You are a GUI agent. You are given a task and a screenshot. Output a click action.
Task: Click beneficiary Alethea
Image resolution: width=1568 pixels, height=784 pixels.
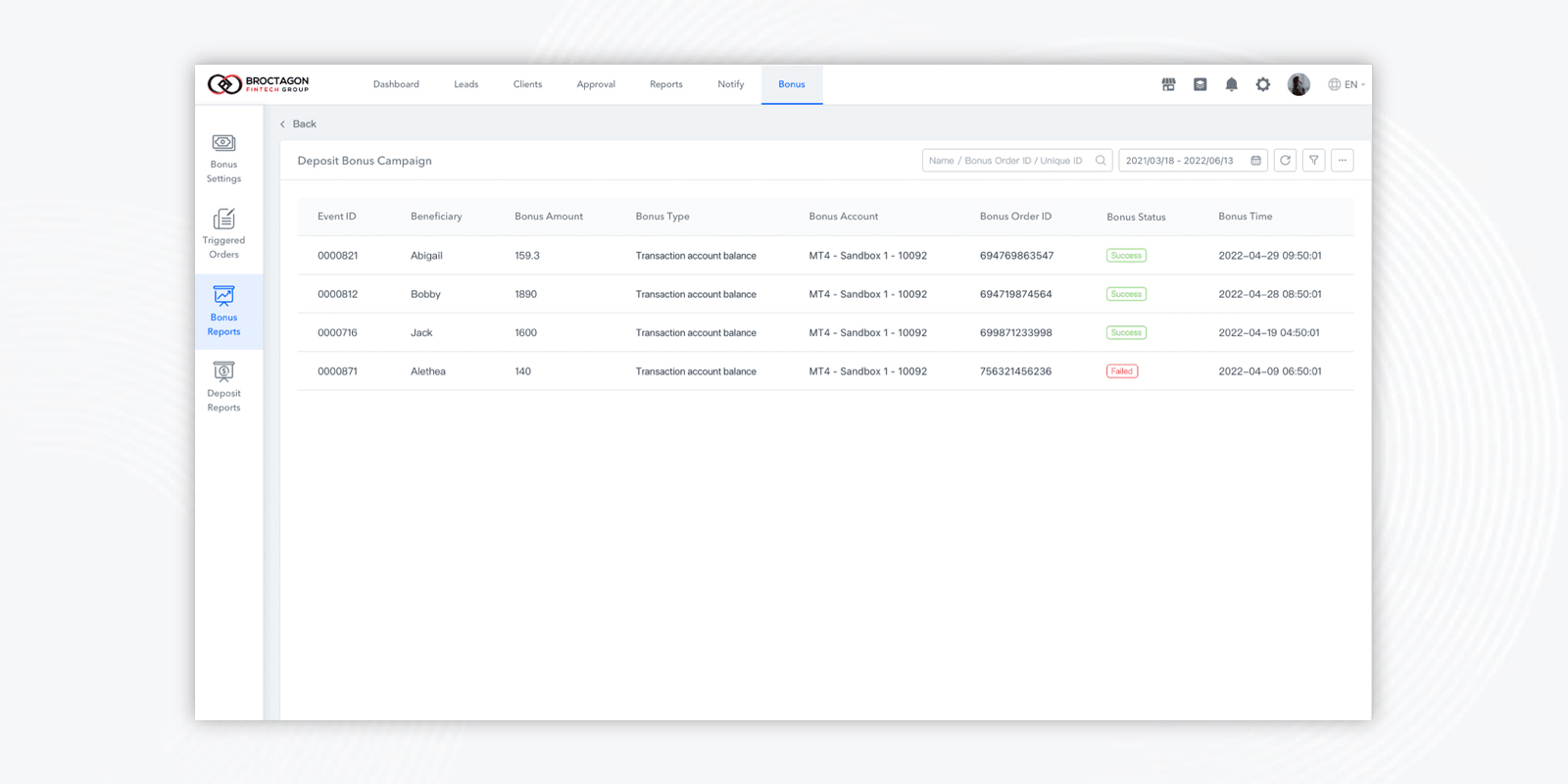428,371
